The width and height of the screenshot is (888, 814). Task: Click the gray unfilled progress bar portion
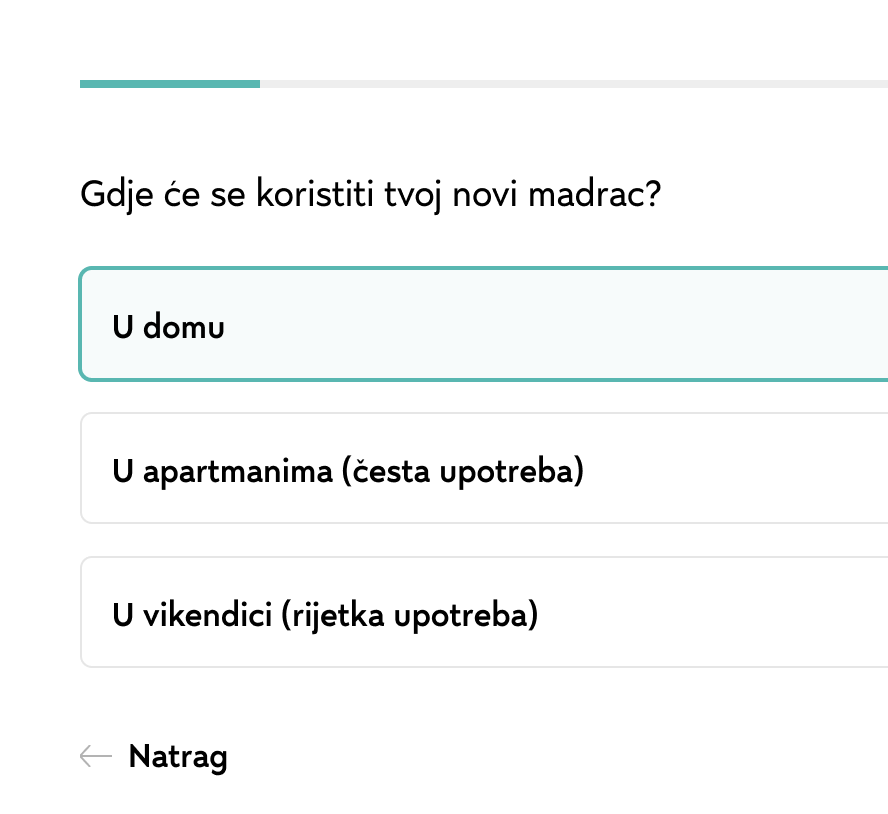click(x=570, y=84)
